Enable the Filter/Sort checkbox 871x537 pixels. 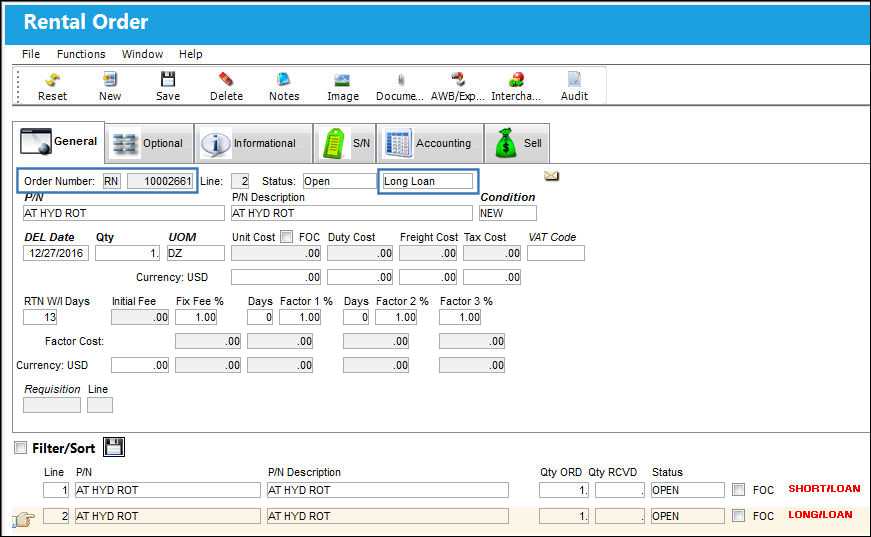21,448
